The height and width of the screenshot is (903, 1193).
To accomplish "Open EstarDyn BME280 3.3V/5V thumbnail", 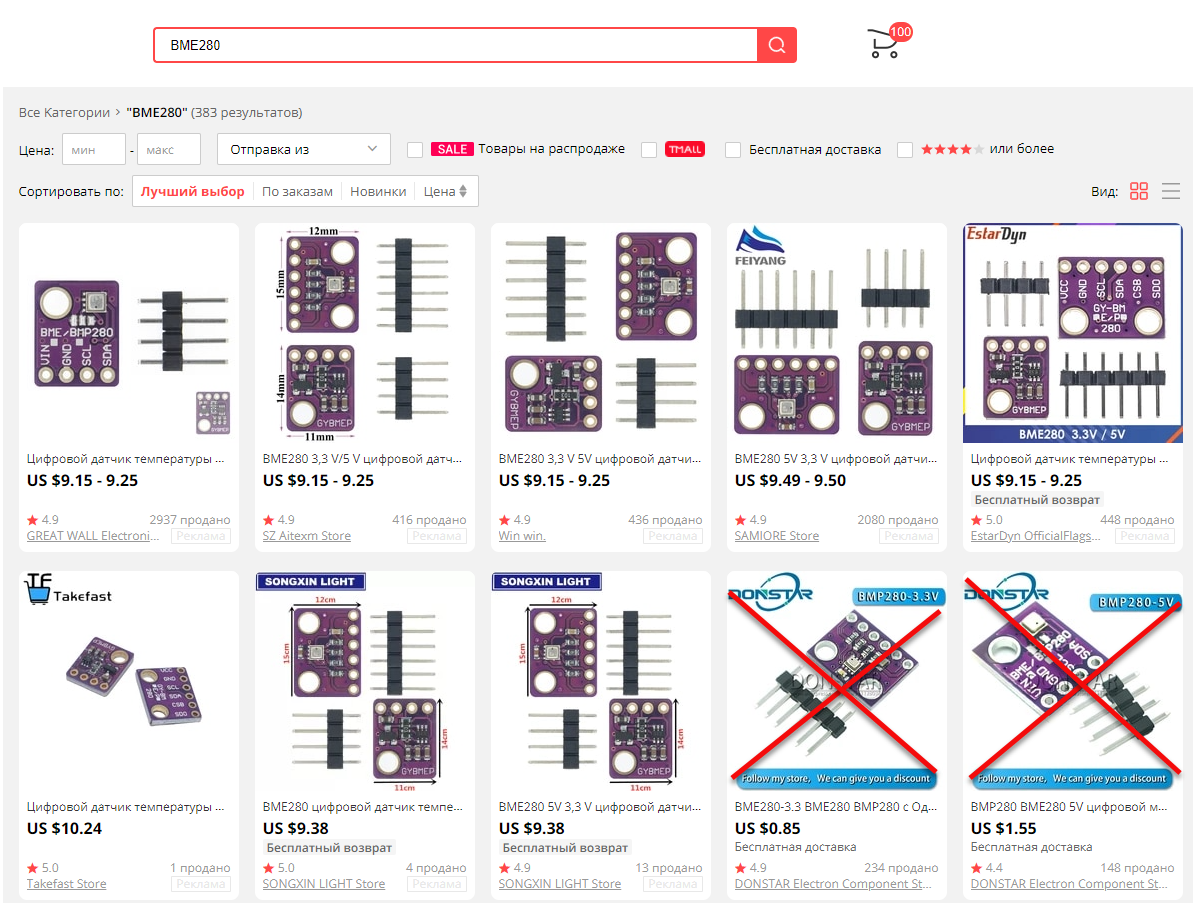I will tap(1072, 333).
